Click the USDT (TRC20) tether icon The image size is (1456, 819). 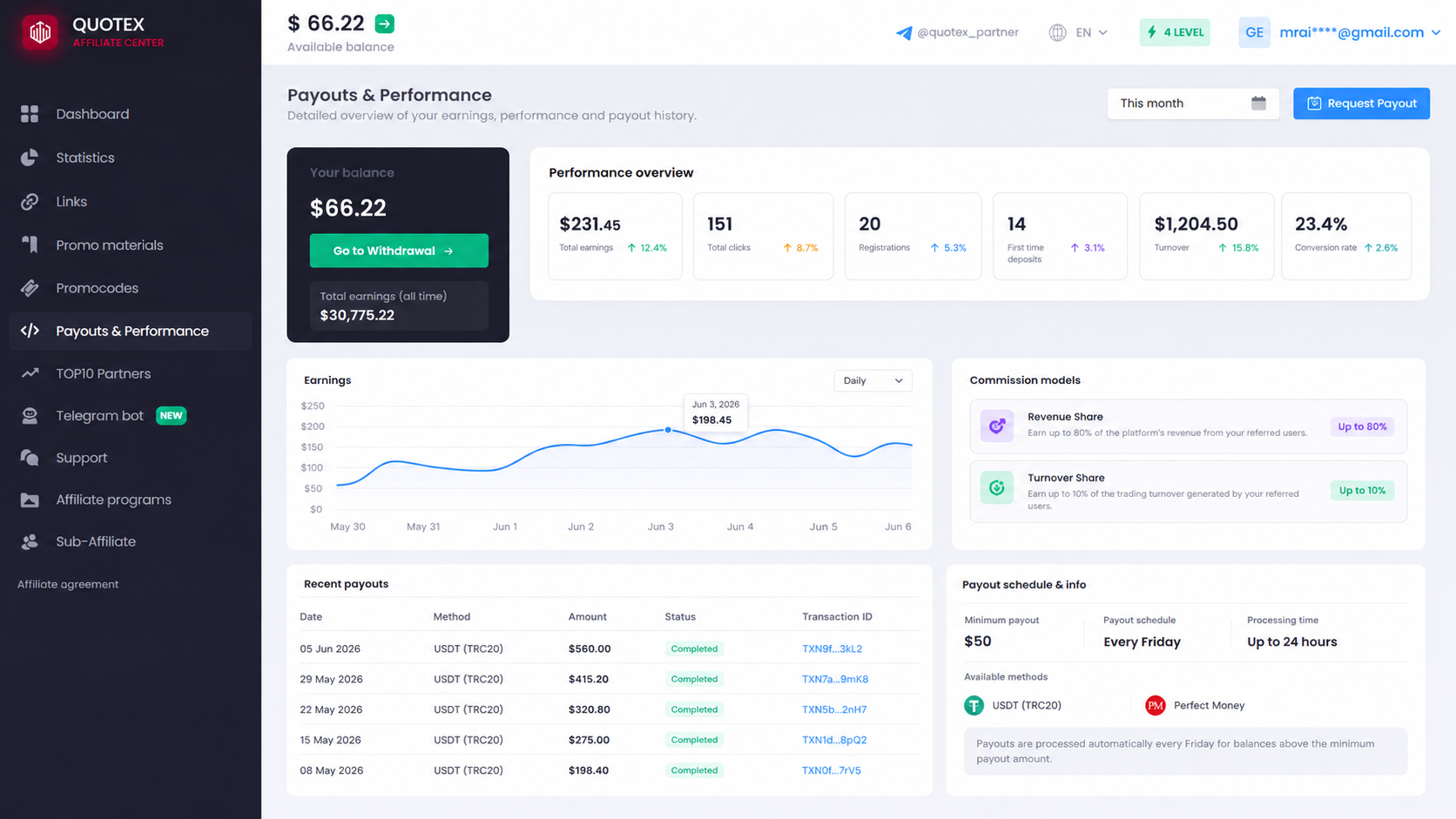click(974, 705)
